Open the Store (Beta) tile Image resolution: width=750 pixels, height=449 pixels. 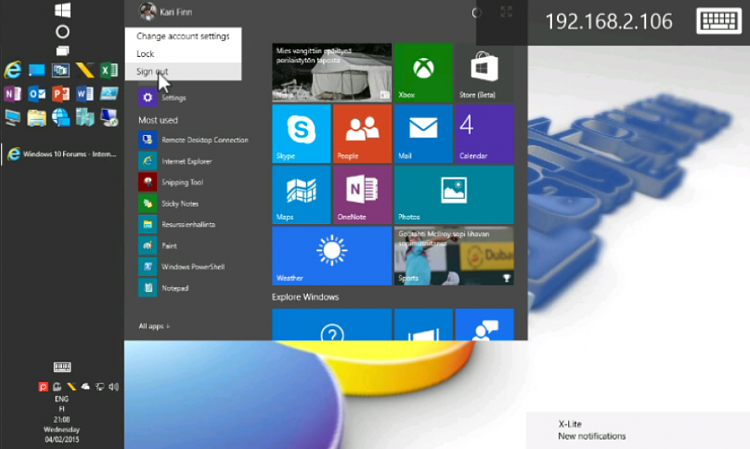coord(485,73)
